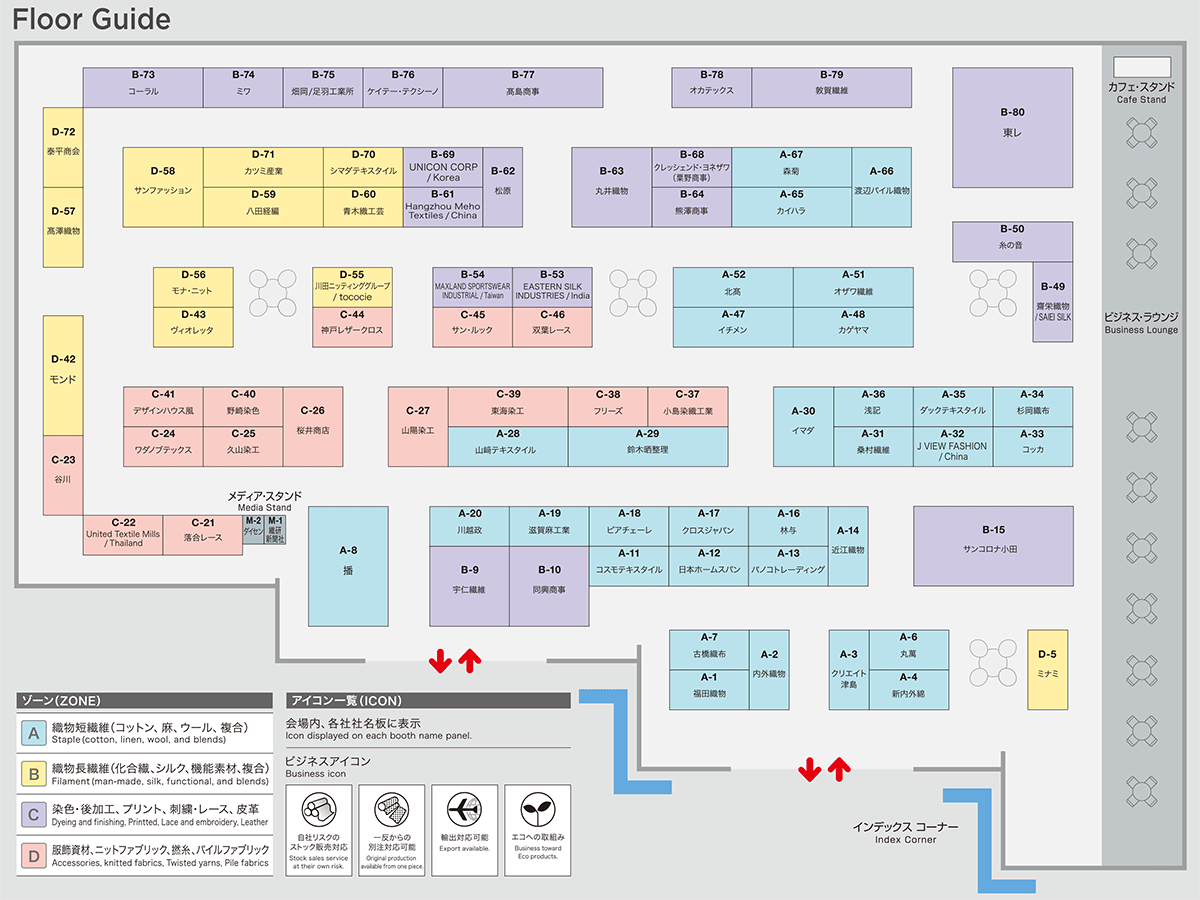This screenshot has height=900, width=1200.
Task: Select booth B-15 サンコロナ小田
Action: coord(993,546)
